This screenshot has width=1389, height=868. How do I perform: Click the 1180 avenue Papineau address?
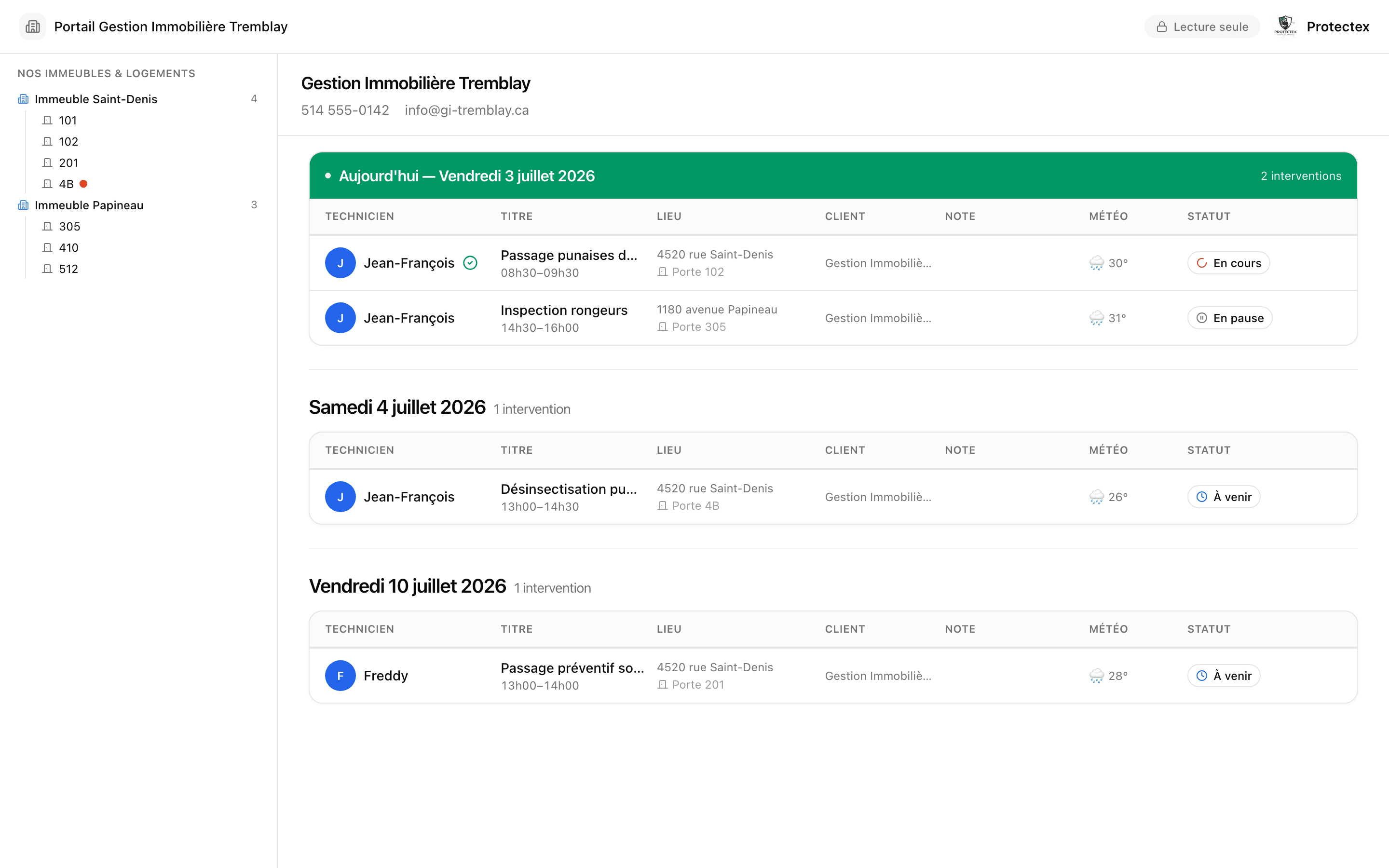(x=717, y=310)
